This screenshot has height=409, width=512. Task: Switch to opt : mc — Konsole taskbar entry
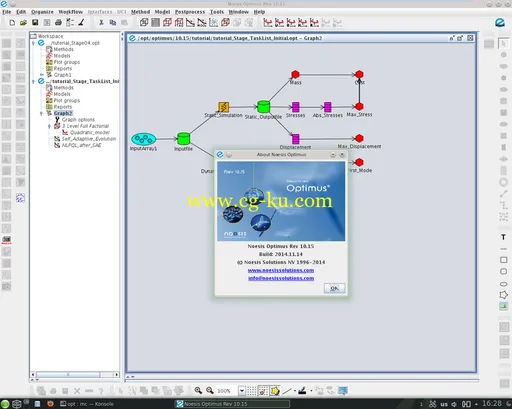pyautogui.click(x=87, y=404)
